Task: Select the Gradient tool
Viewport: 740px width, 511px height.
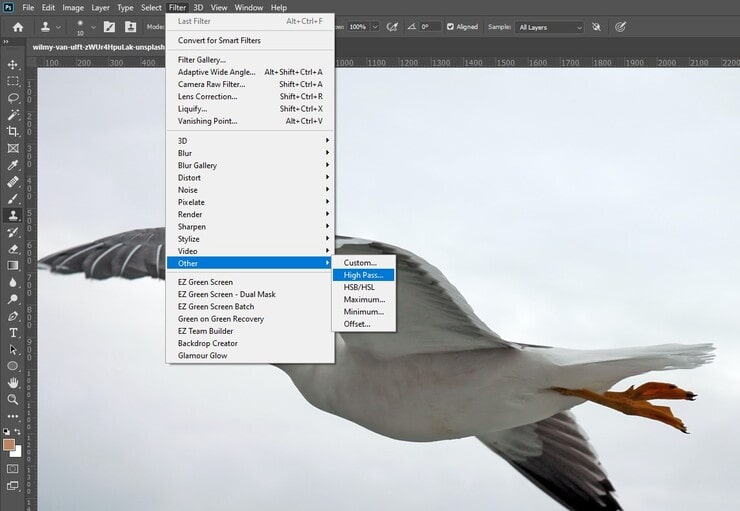Action: [x=13, y=266]
